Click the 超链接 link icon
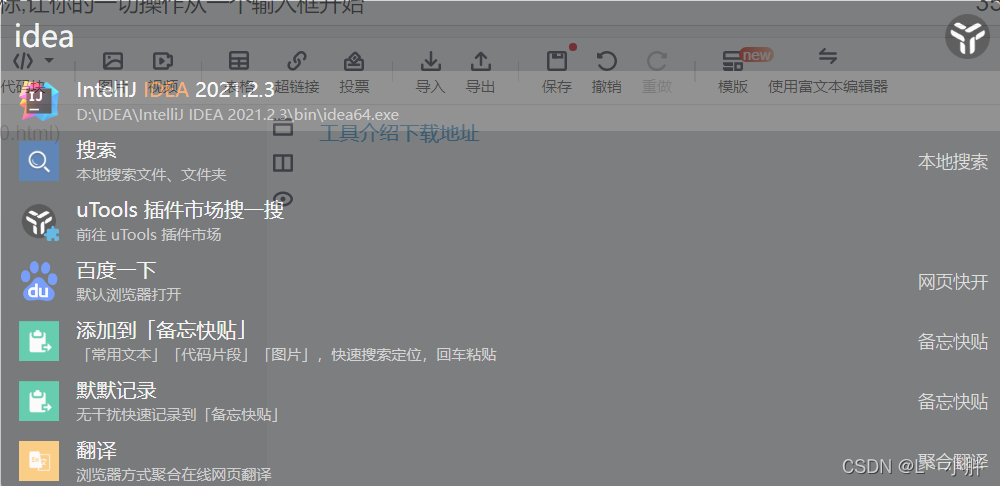Screen dimensions: 1000x486 tap(297, 61)
